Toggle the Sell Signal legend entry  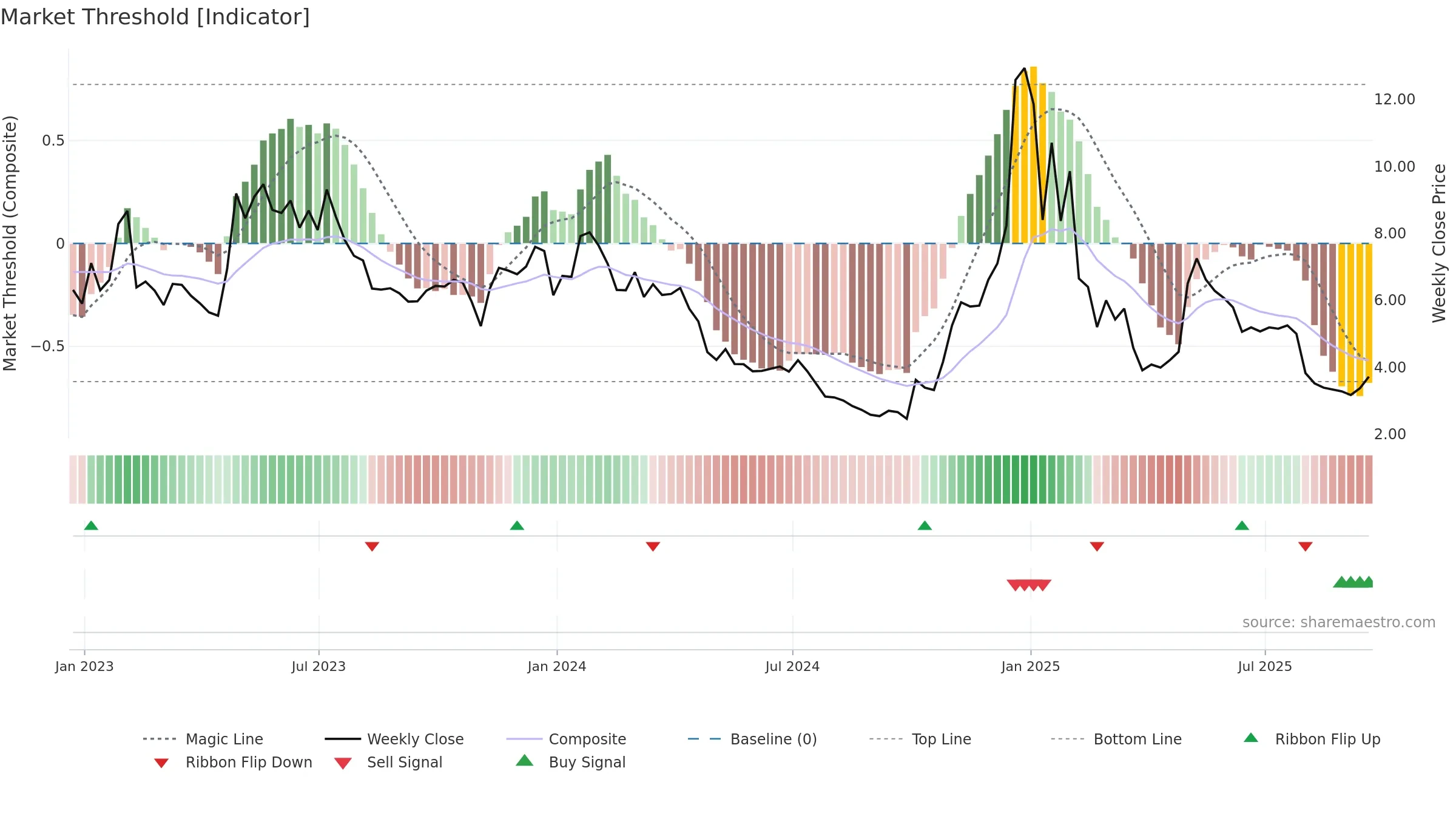[x=388, y=762]
